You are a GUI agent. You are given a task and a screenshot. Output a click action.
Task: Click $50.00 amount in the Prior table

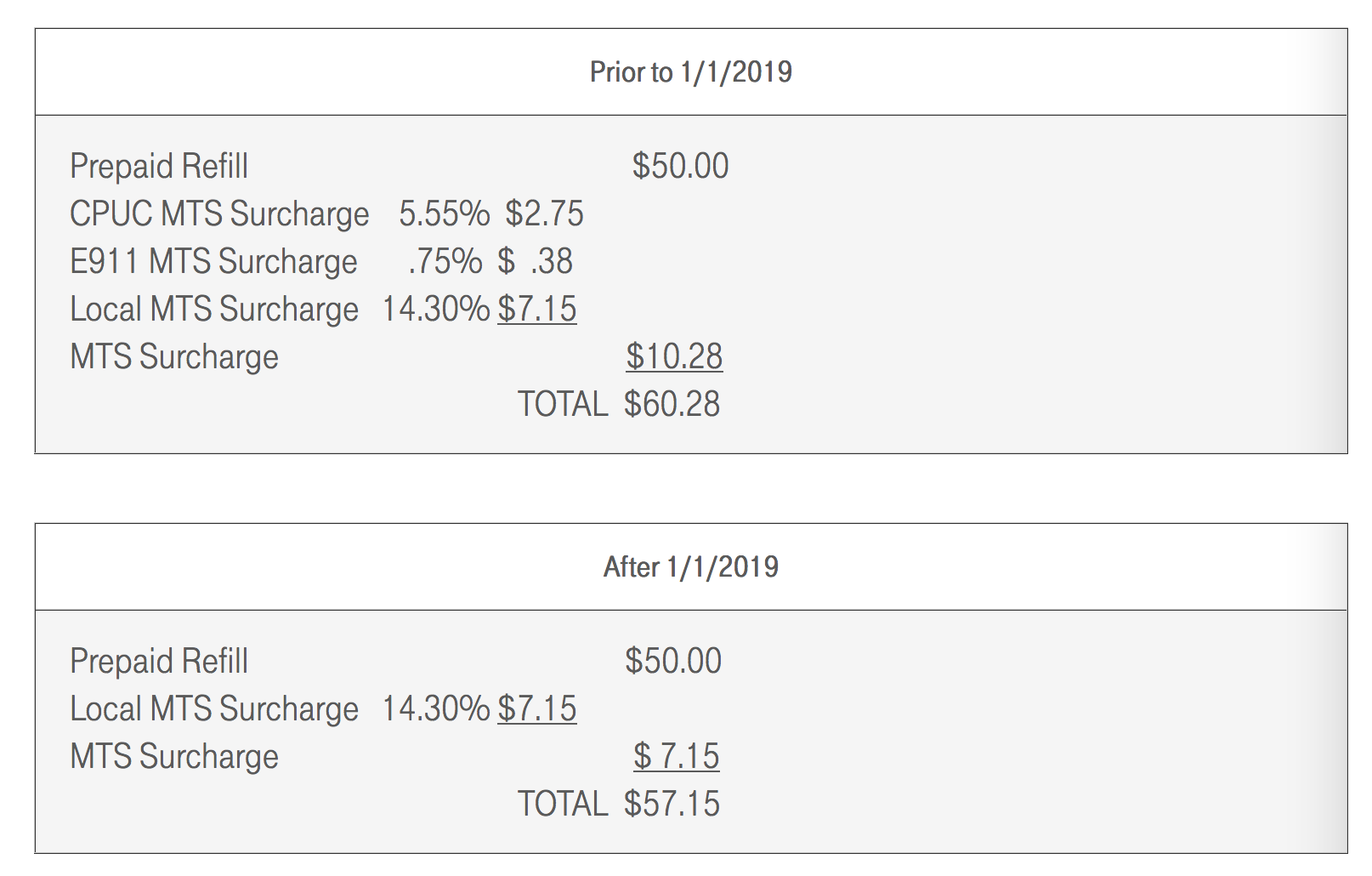pos(680,167)
